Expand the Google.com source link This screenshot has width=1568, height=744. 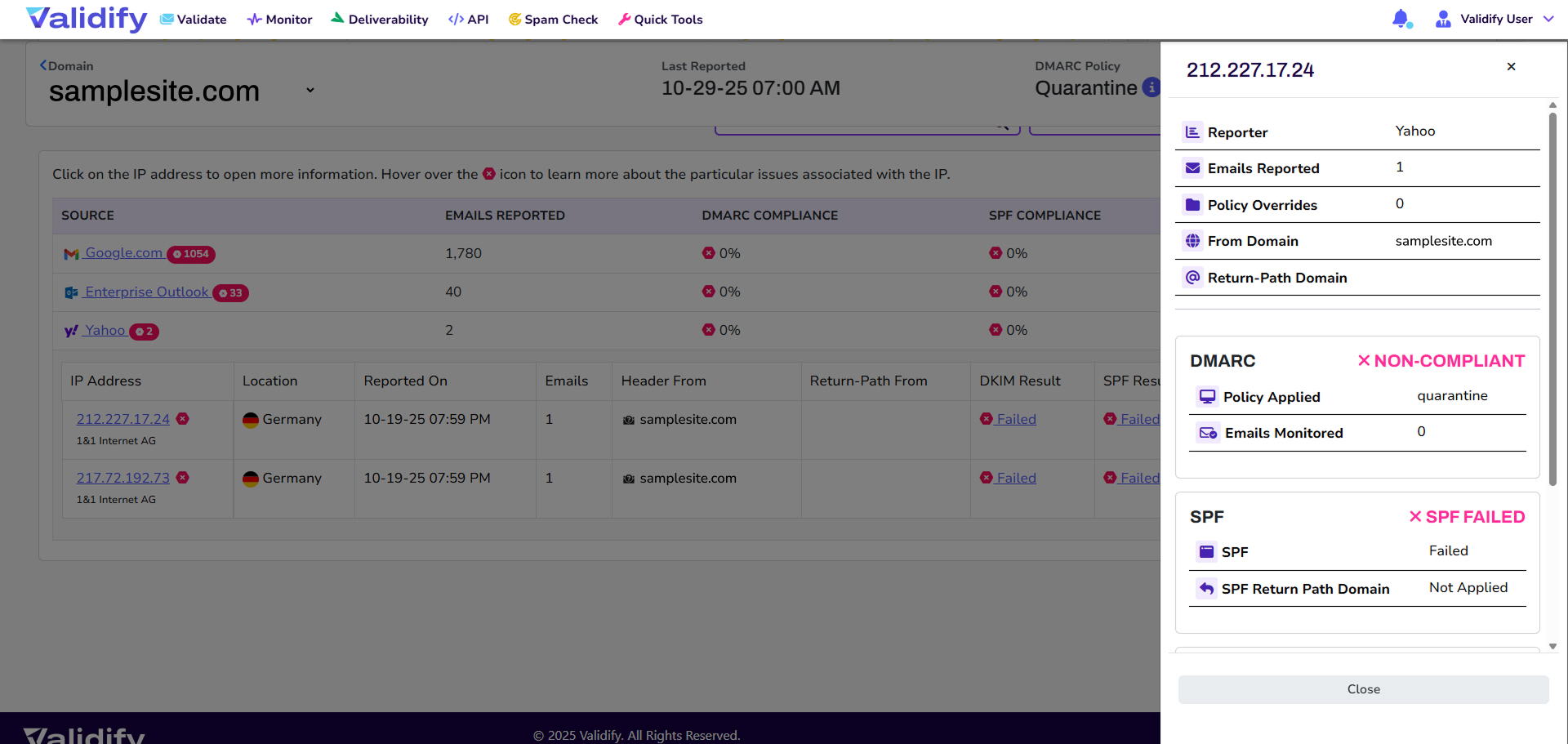click(x=123, y=253)
